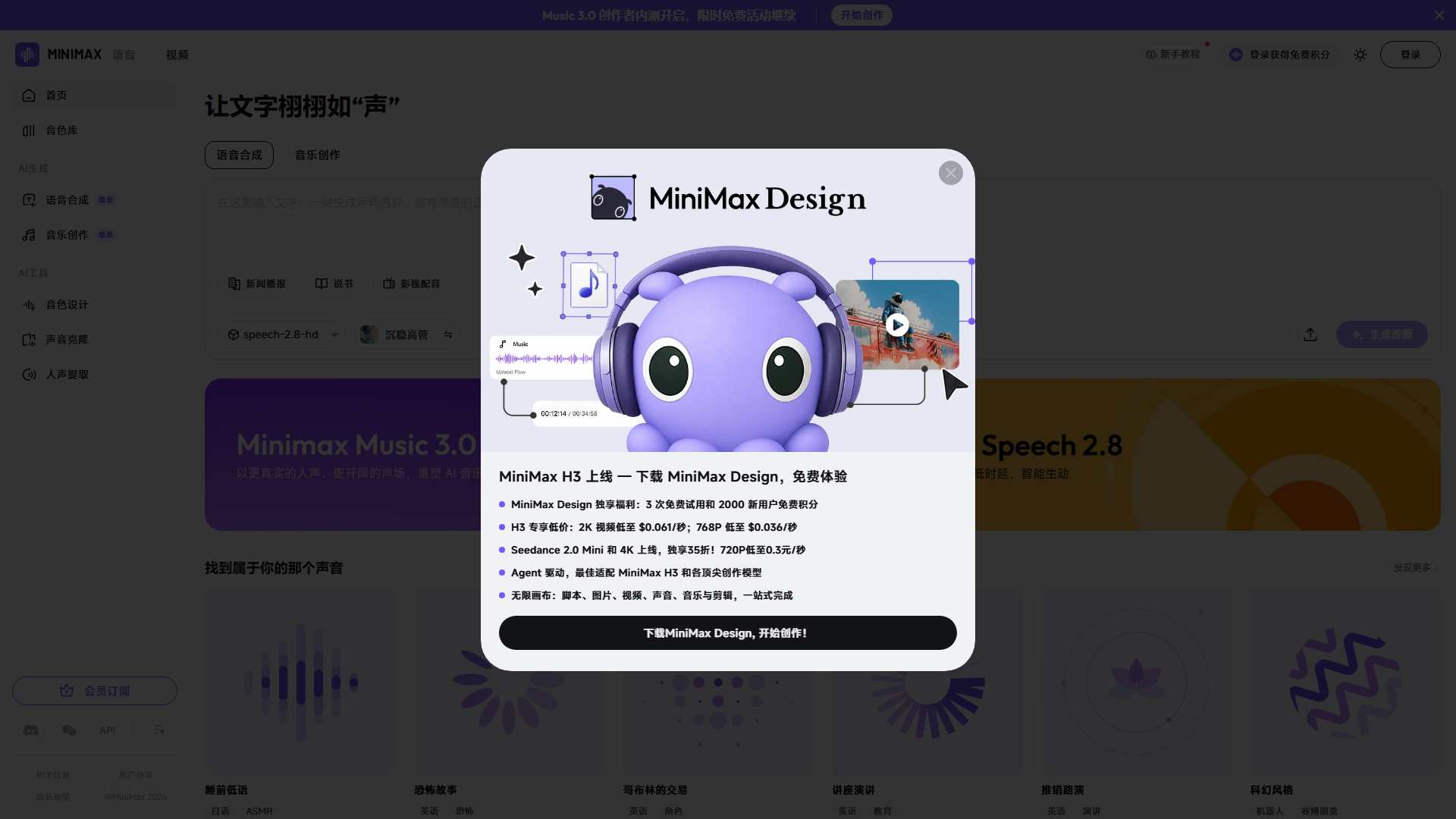This screenshot has height=819, width=1456.
Task: Open 音色设计 tool in sidebar
Action: click(95, 305)
